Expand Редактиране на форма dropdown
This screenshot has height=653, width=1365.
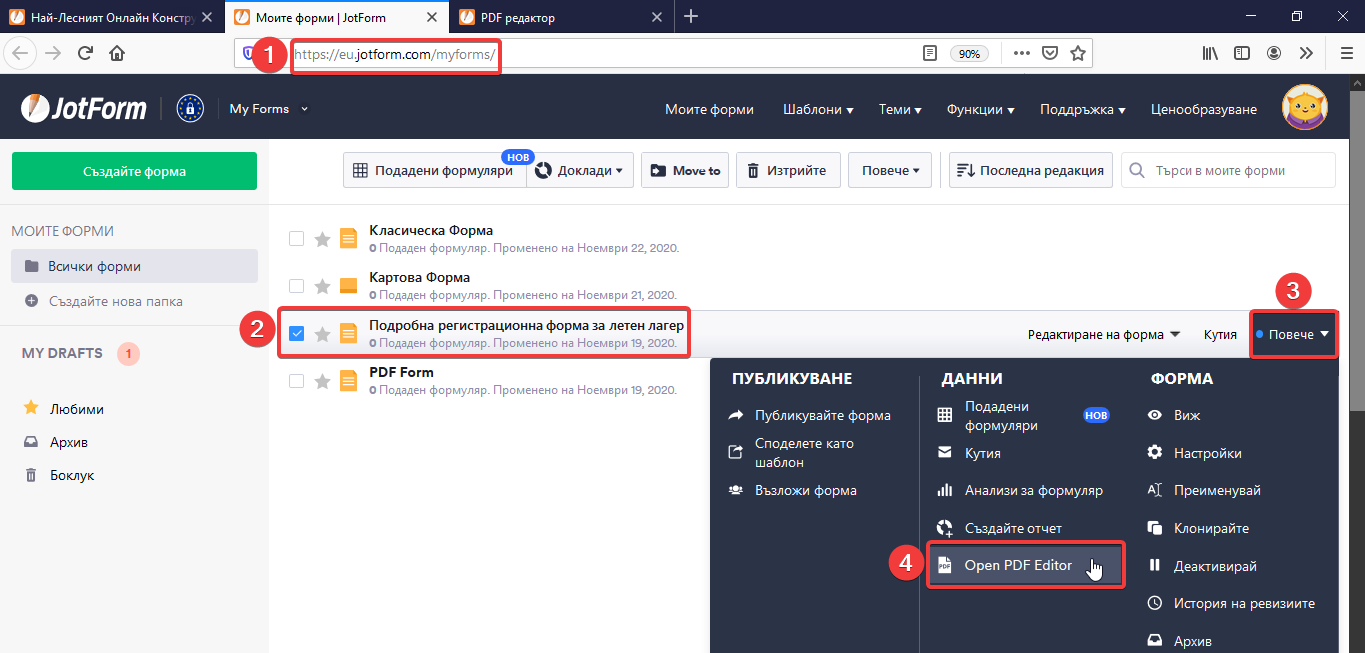coord(1103,334)
